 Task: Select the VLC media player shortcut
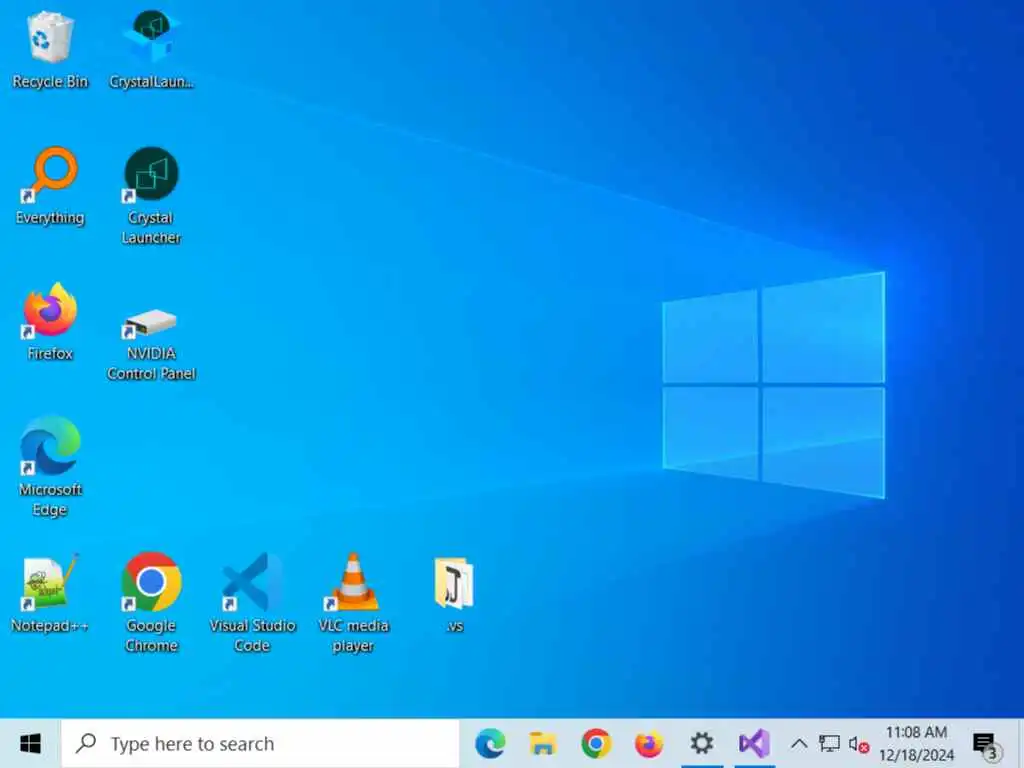click(353, 603)
